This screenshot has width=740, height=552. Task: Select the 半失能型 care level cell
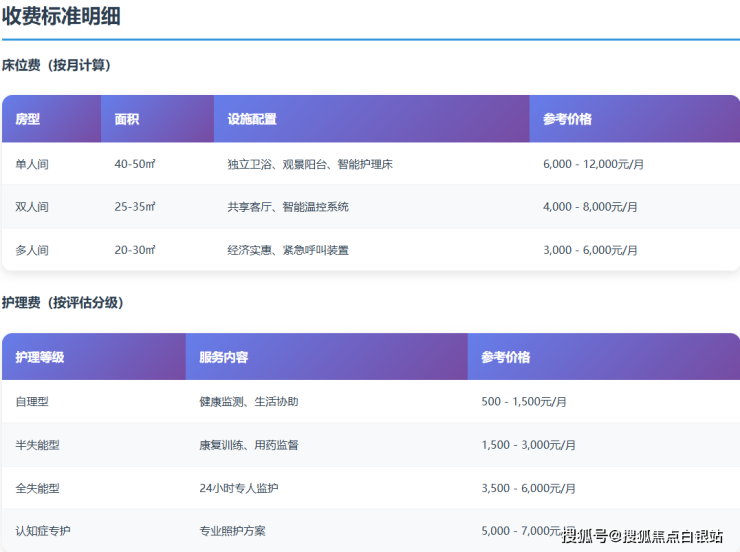tap(38, 445)
